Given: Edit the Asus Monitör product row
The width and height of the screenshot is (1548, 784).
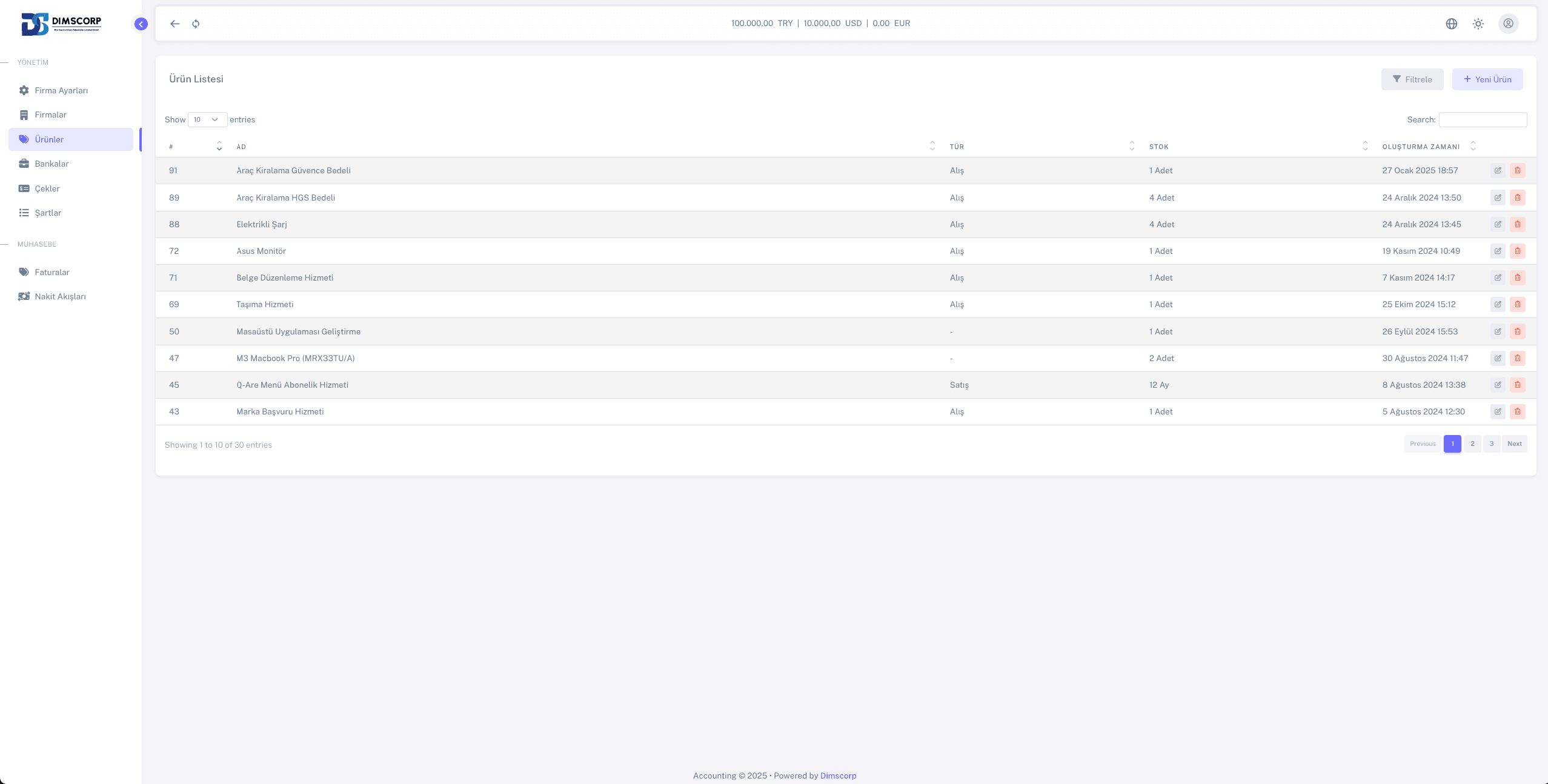Looking at the screenshot, I should [1498, 251].
